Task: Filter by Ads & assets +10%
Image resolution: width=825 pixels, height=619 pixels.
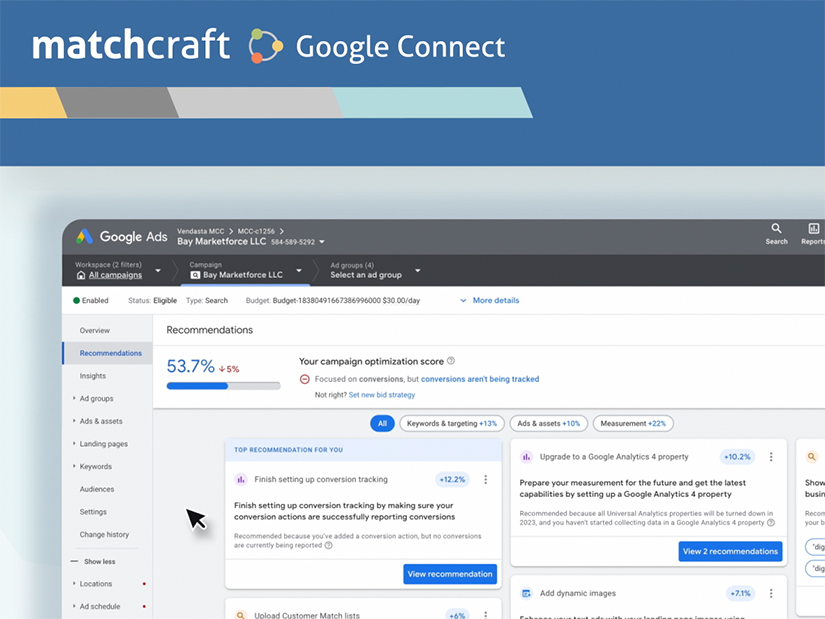Action: [x=549, y=423]
